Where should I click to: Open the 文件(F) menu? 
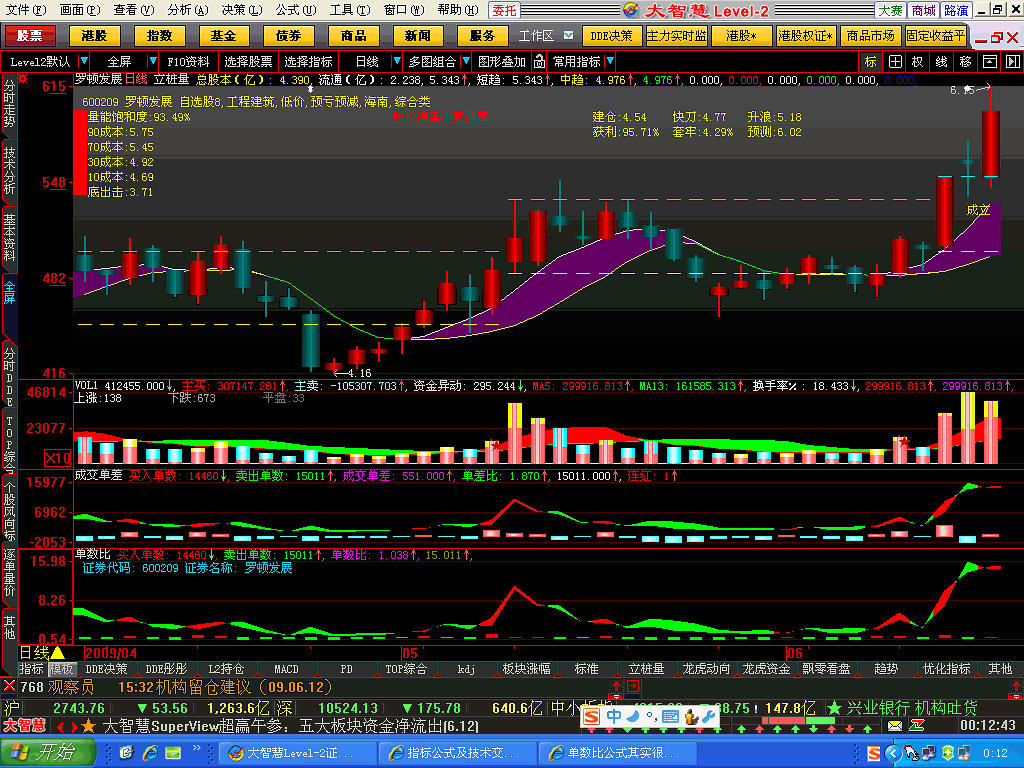[x=25, y=10]
